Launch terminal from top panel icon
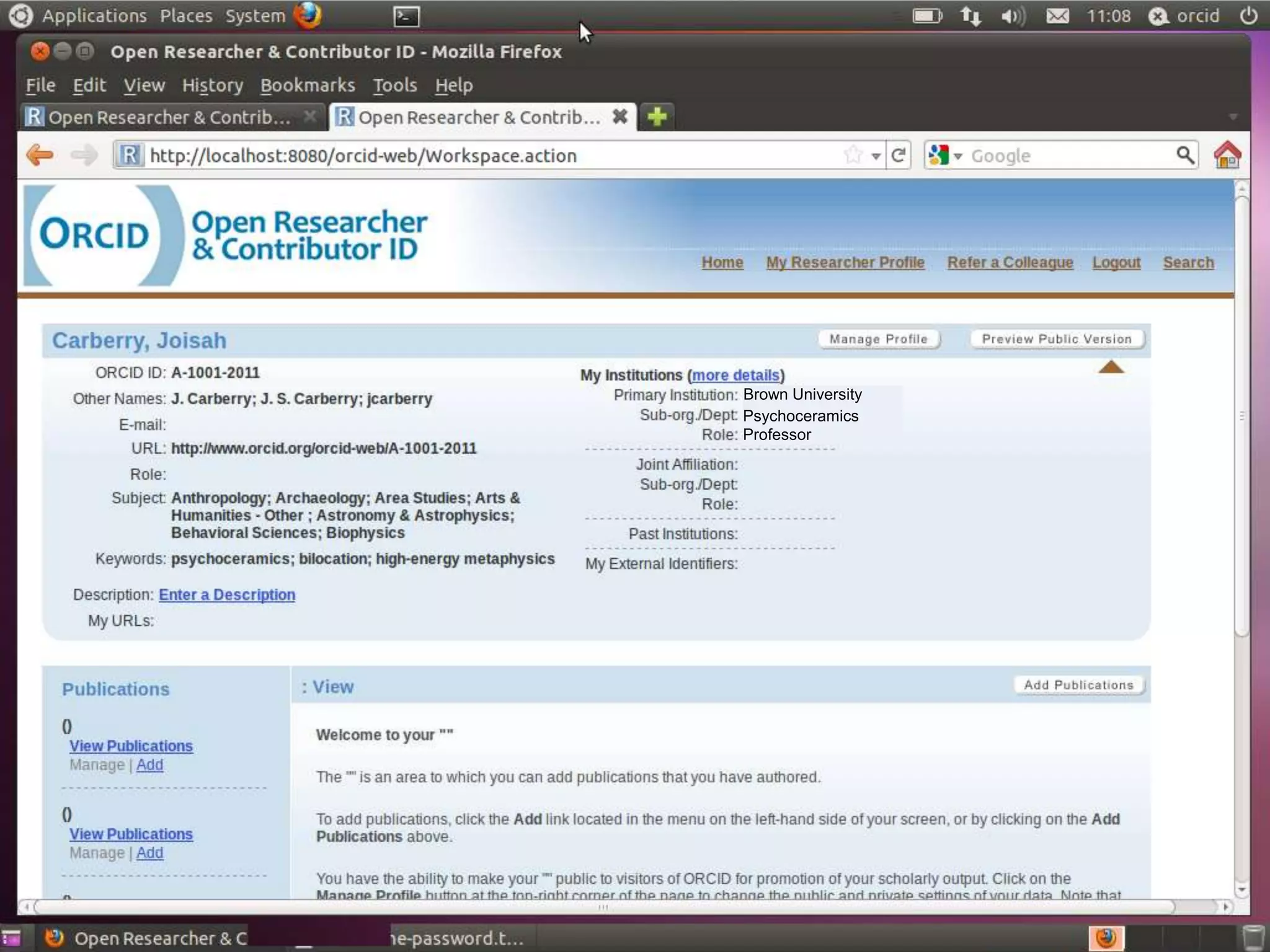The height and width of the screenshot is (952, 1270). coord(406,16)
